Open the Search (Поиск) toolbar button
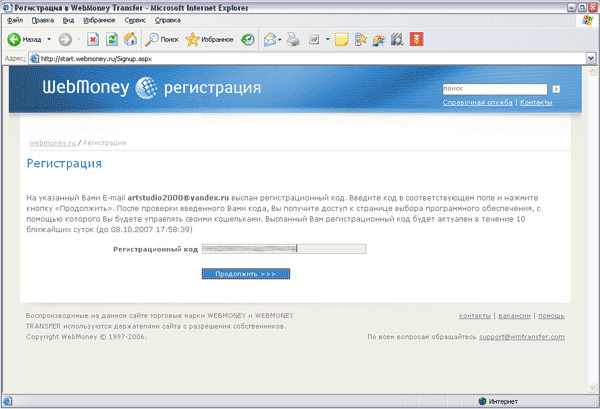 point(162,39)
